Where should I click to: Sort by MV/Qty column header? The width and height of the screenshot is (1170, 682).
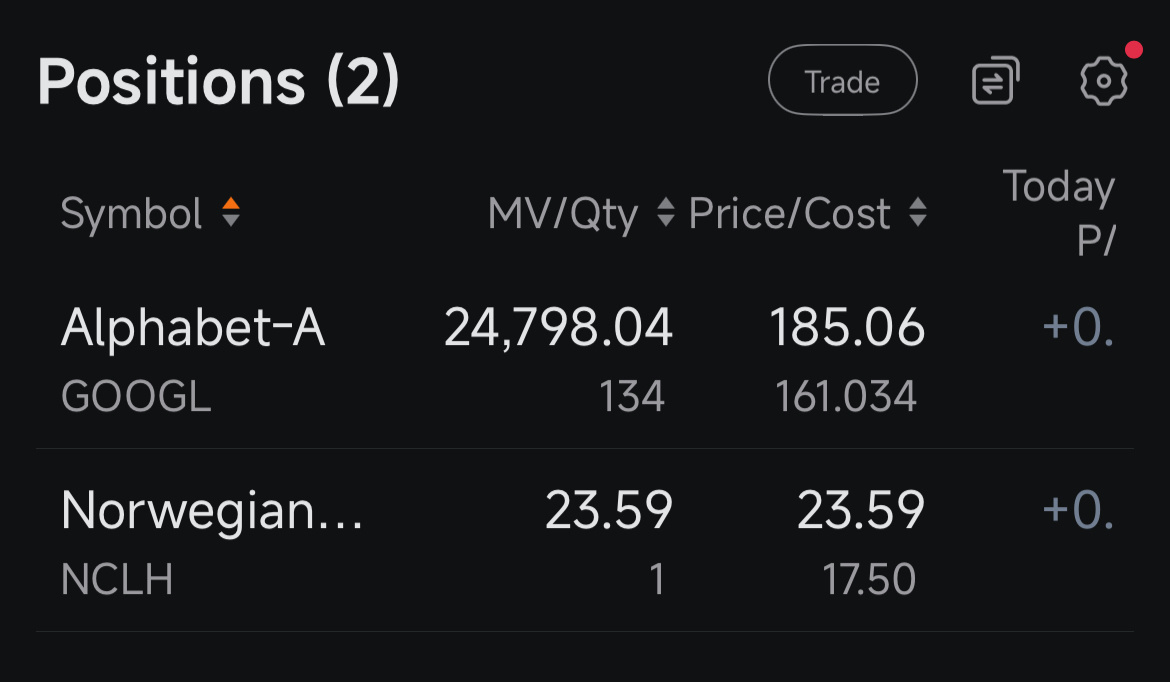click(x=562, y=213)
